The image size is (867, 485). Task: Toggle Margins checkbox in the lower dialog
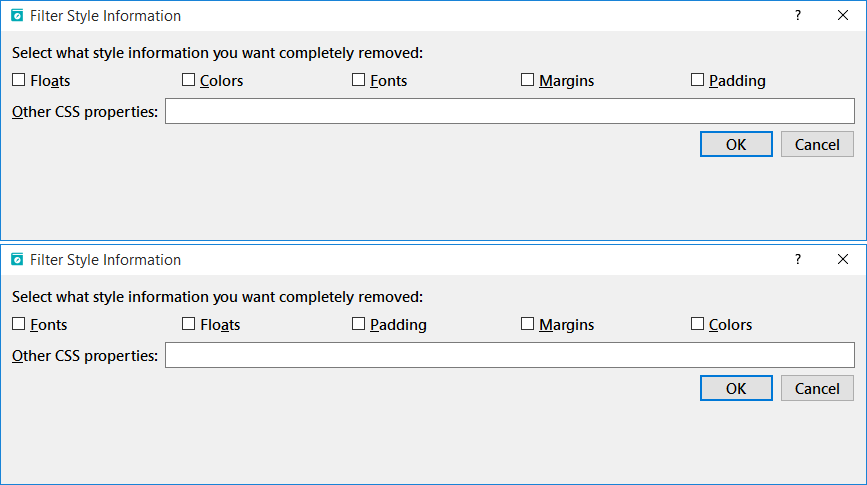click(x=528, y=324)
